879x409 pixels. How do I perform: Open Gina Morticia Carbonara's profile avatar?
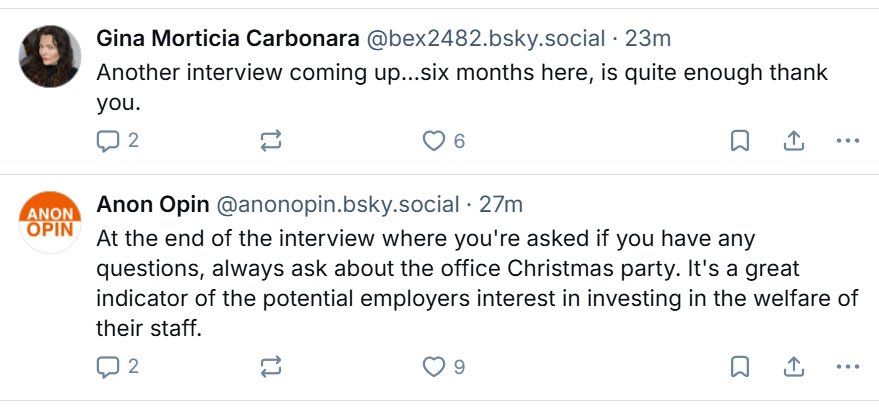(x=50, y=56)
